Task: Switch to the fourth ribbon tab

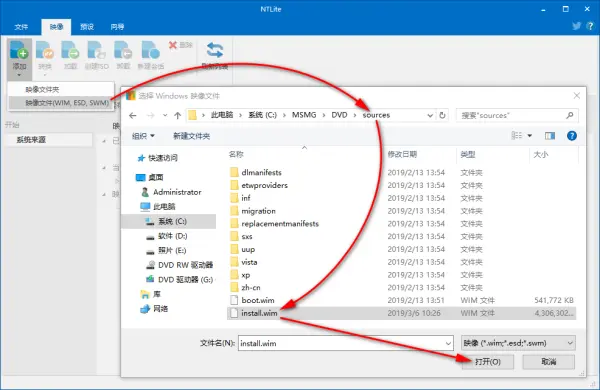Action: 117,27
